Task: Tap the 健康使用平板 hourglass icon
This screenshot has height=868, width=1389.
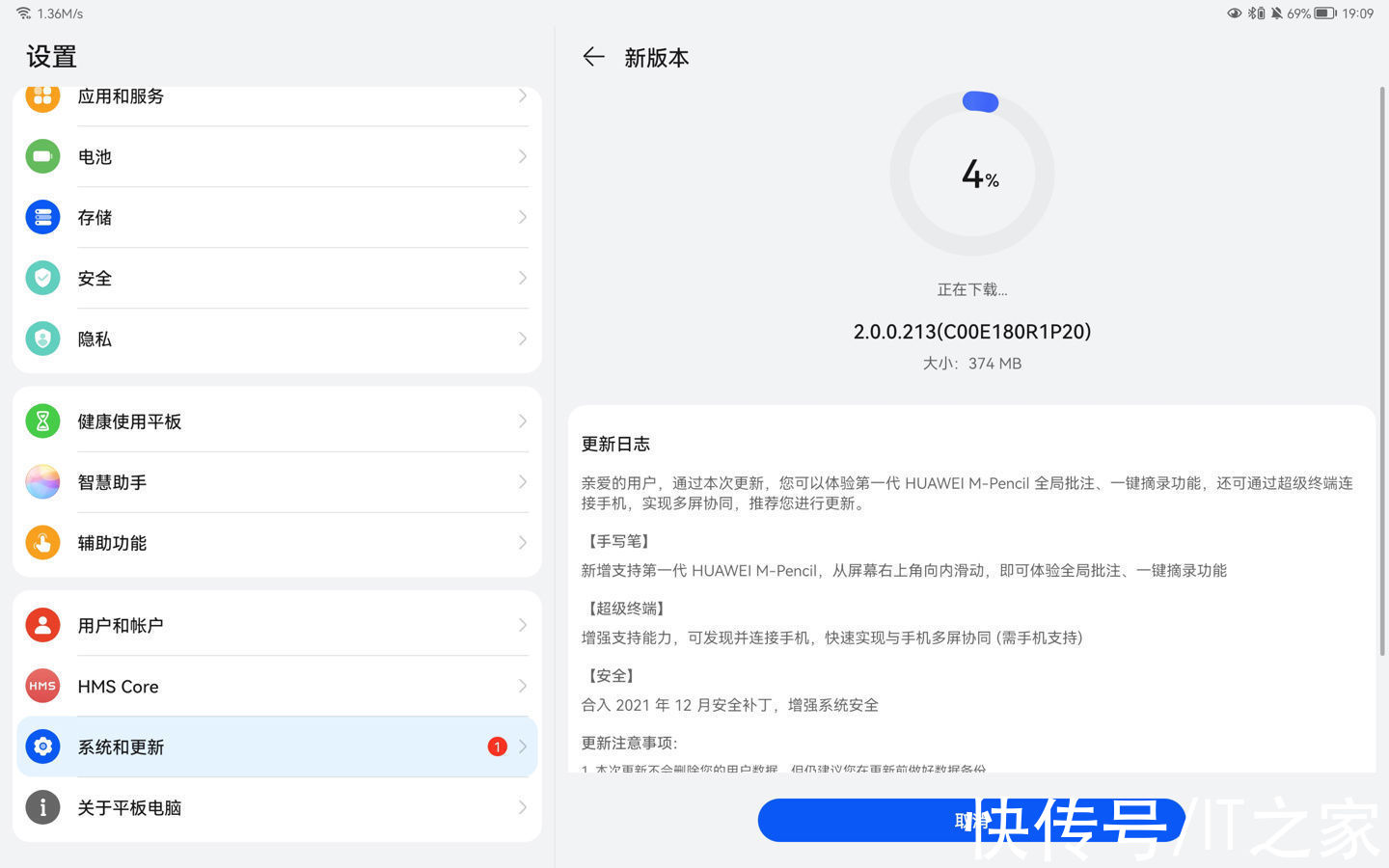Action: tap(42, 421)
